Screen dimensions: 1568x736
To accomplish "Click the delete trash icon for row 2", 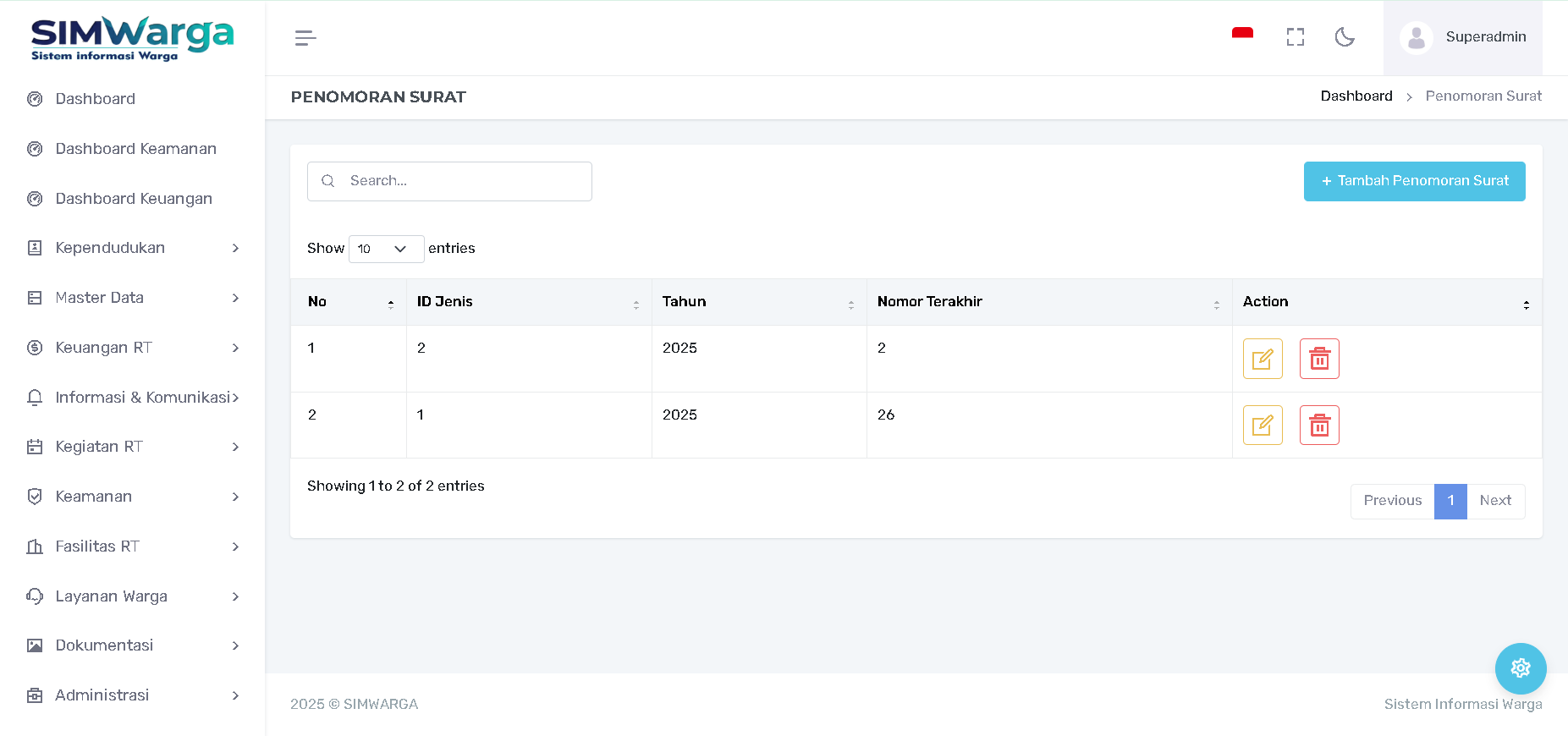I will (x=1318, y=426).
